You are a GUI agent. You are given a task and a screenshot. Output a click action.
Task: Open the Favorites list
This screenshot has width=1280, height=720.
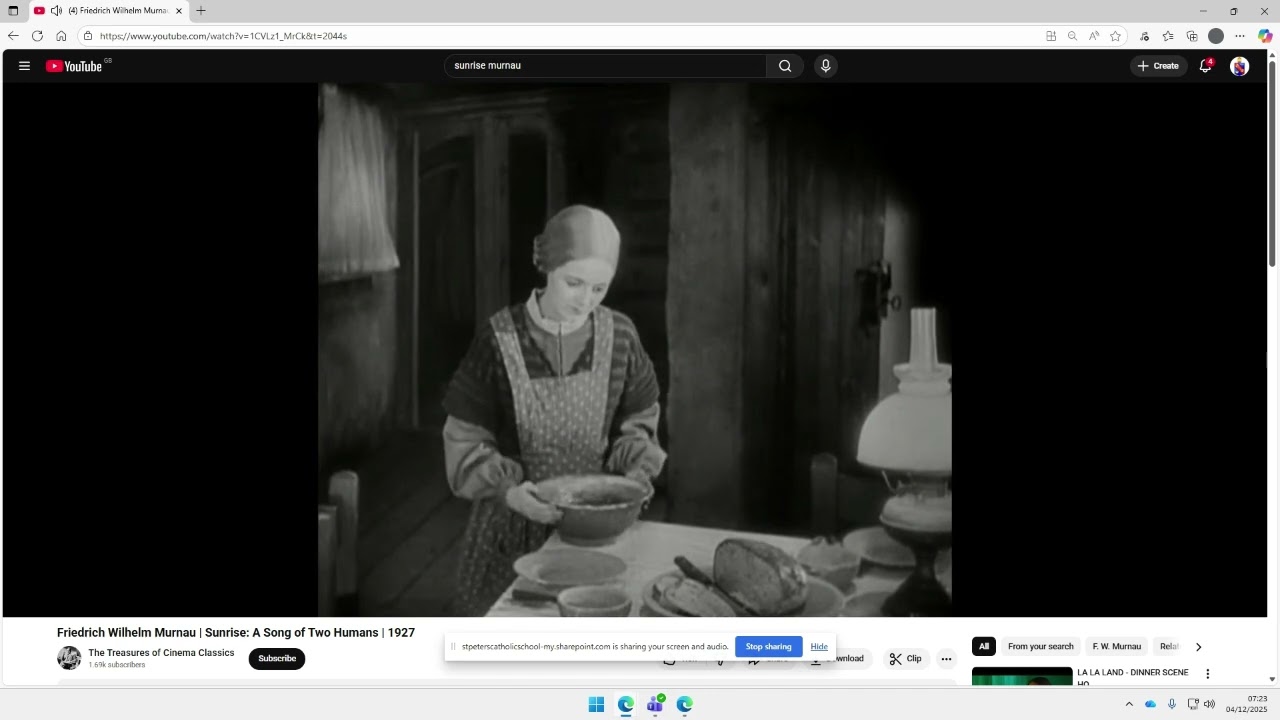click(x=1168, y=36)
